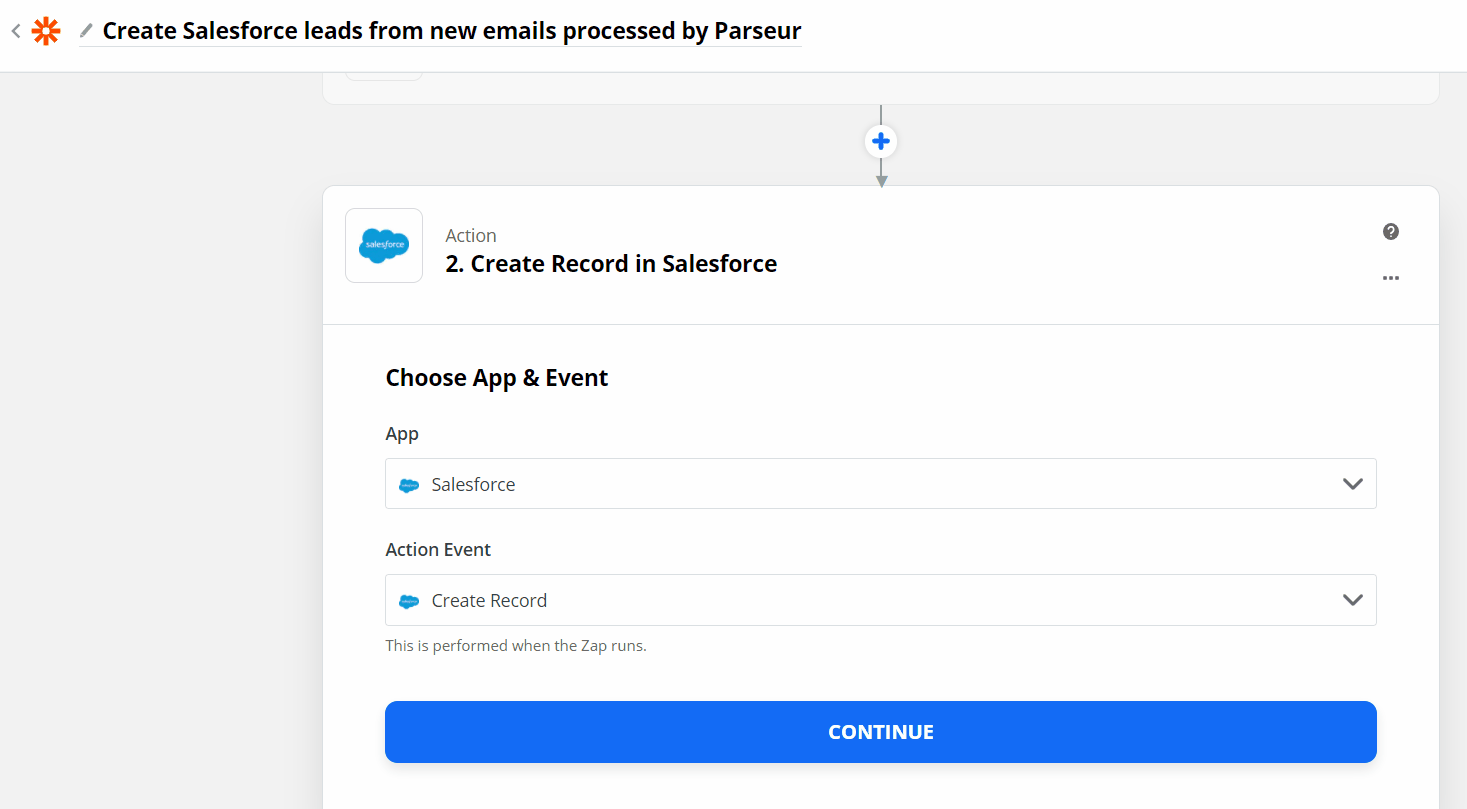The image size is (1467, 809).
Task: Click the Salesforce cloud icon inside the App field
Action: pyautogui.click(x=409, y=484)
